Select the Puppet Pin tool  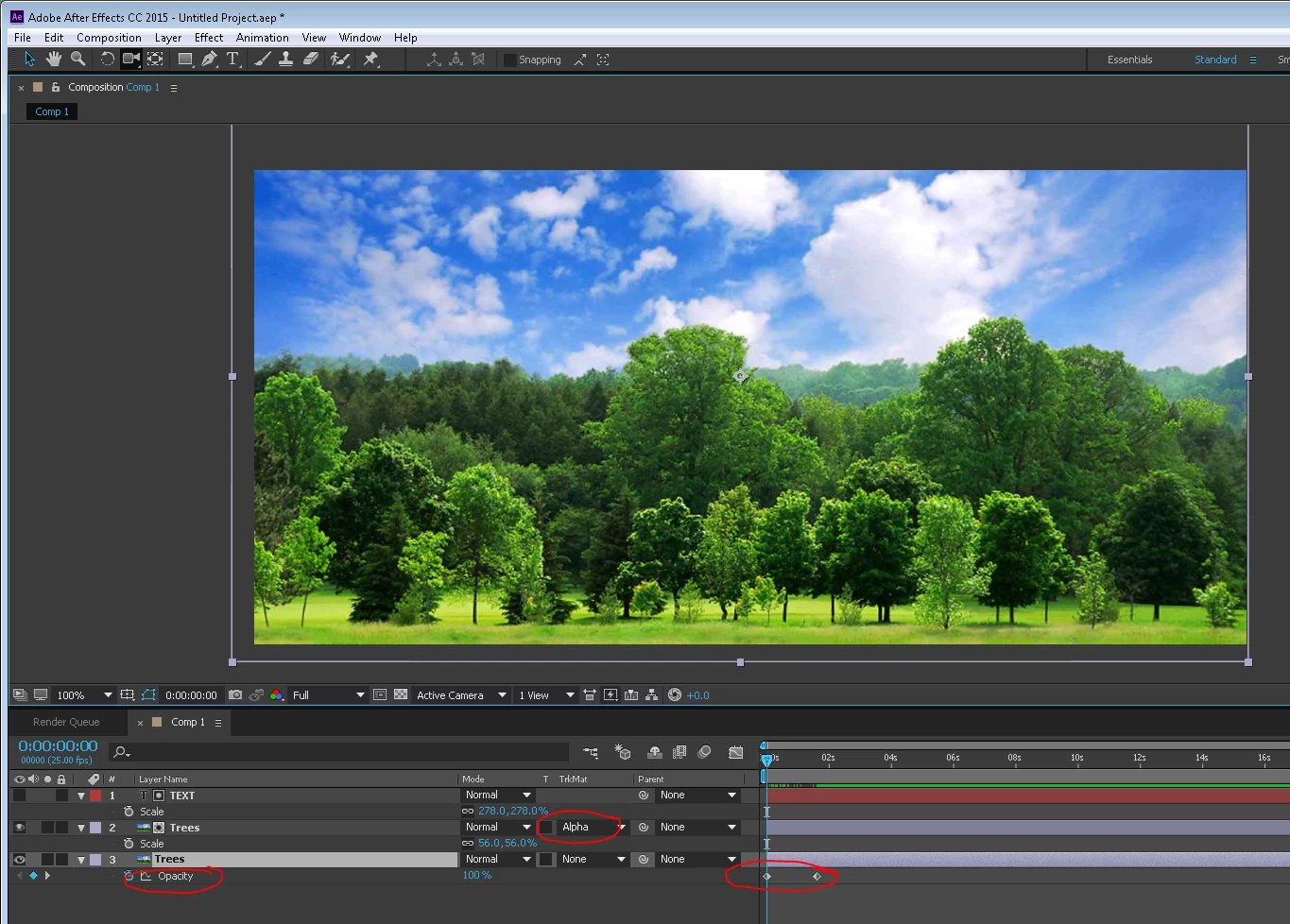pos(370,59)
